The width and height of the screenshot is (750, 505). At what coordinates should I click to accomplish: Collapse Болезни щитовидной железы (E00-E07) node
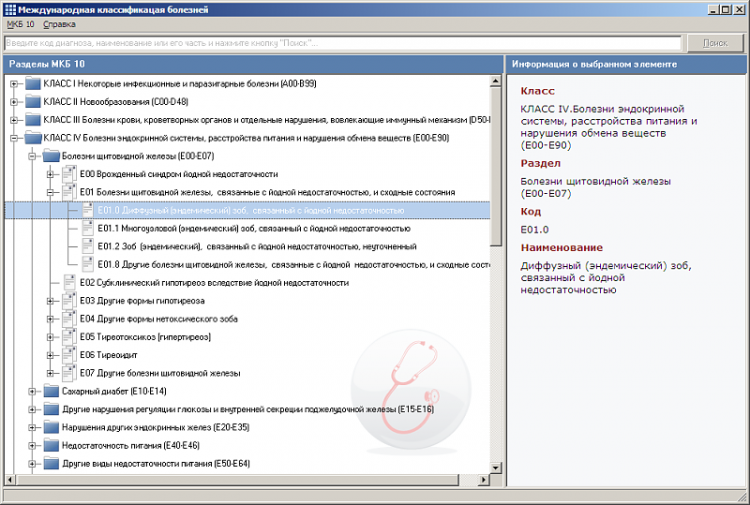click(x=32, y=156)
